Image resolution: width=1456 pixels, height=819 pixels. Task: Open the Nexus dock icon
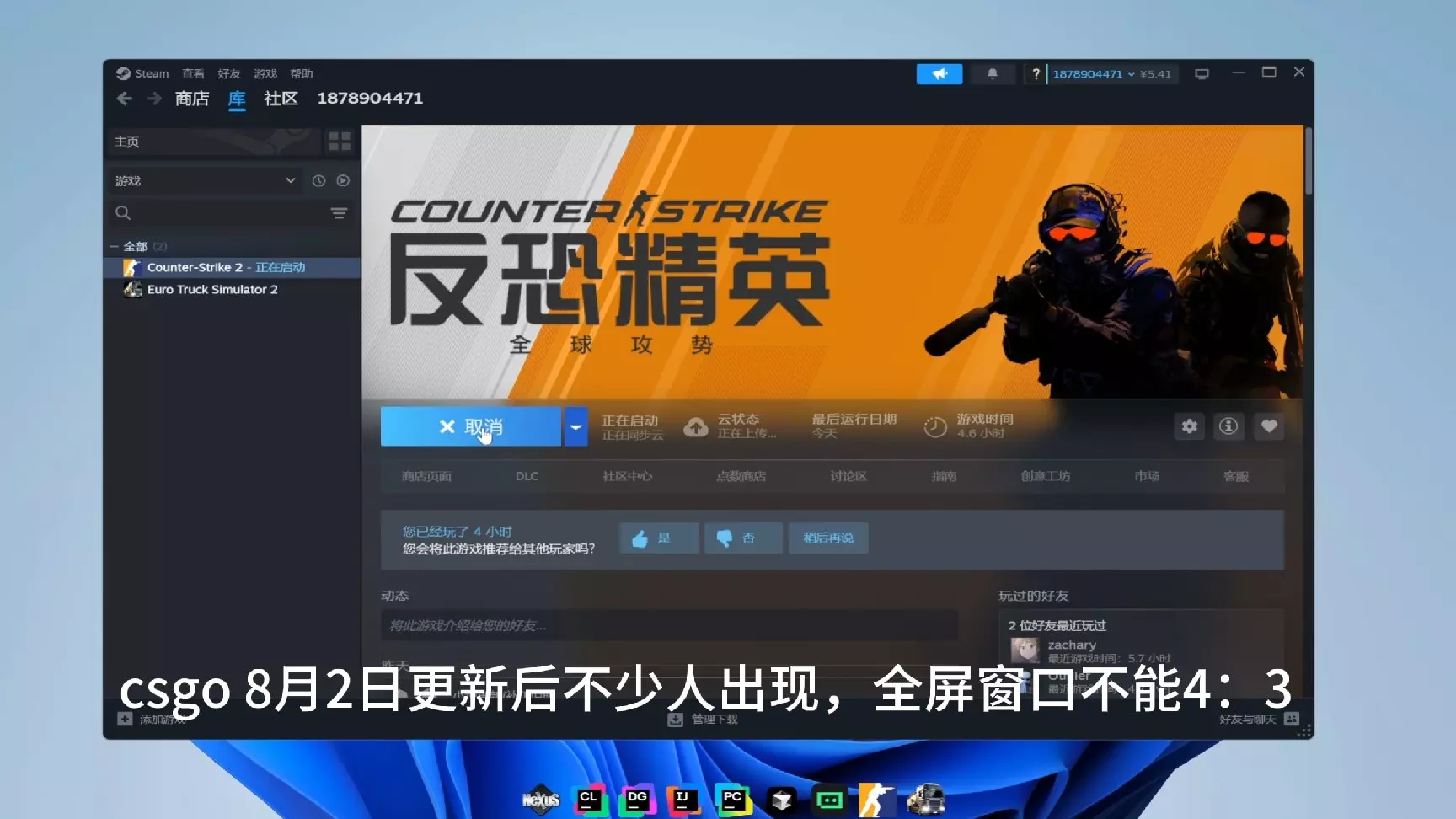pyautogui.click(x=541, y=800)
